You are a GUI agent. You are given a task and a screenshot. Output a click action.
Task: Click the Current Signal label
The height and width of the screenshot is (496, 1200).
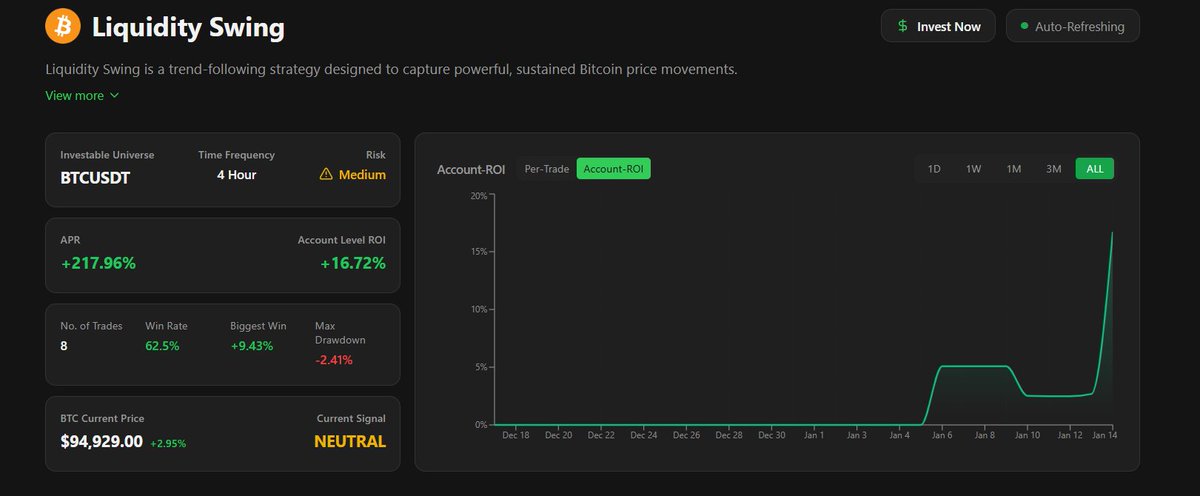tap(351, 418)
